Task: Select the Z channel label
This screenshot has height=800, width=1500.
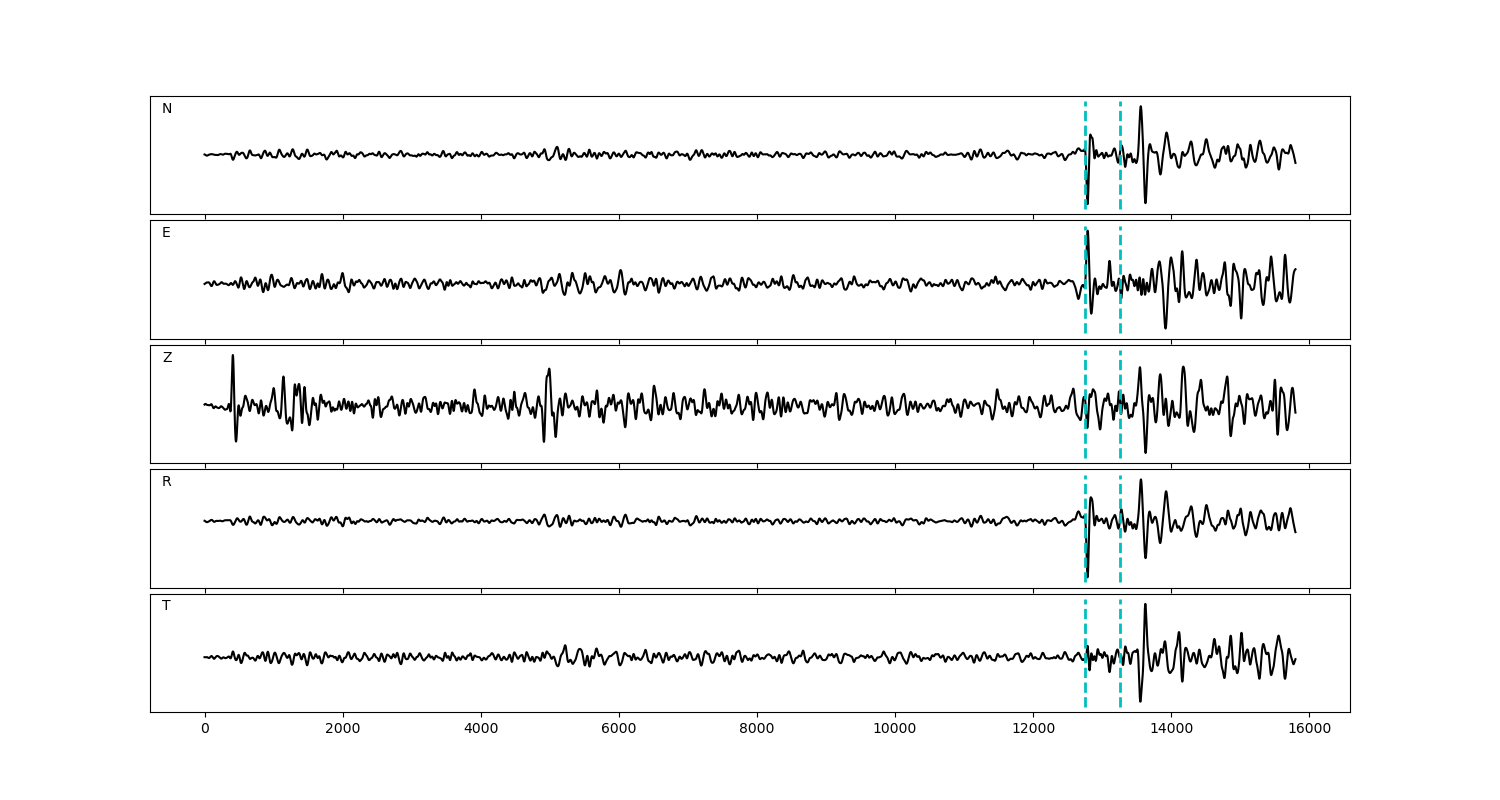Action: tap(167, 358)
